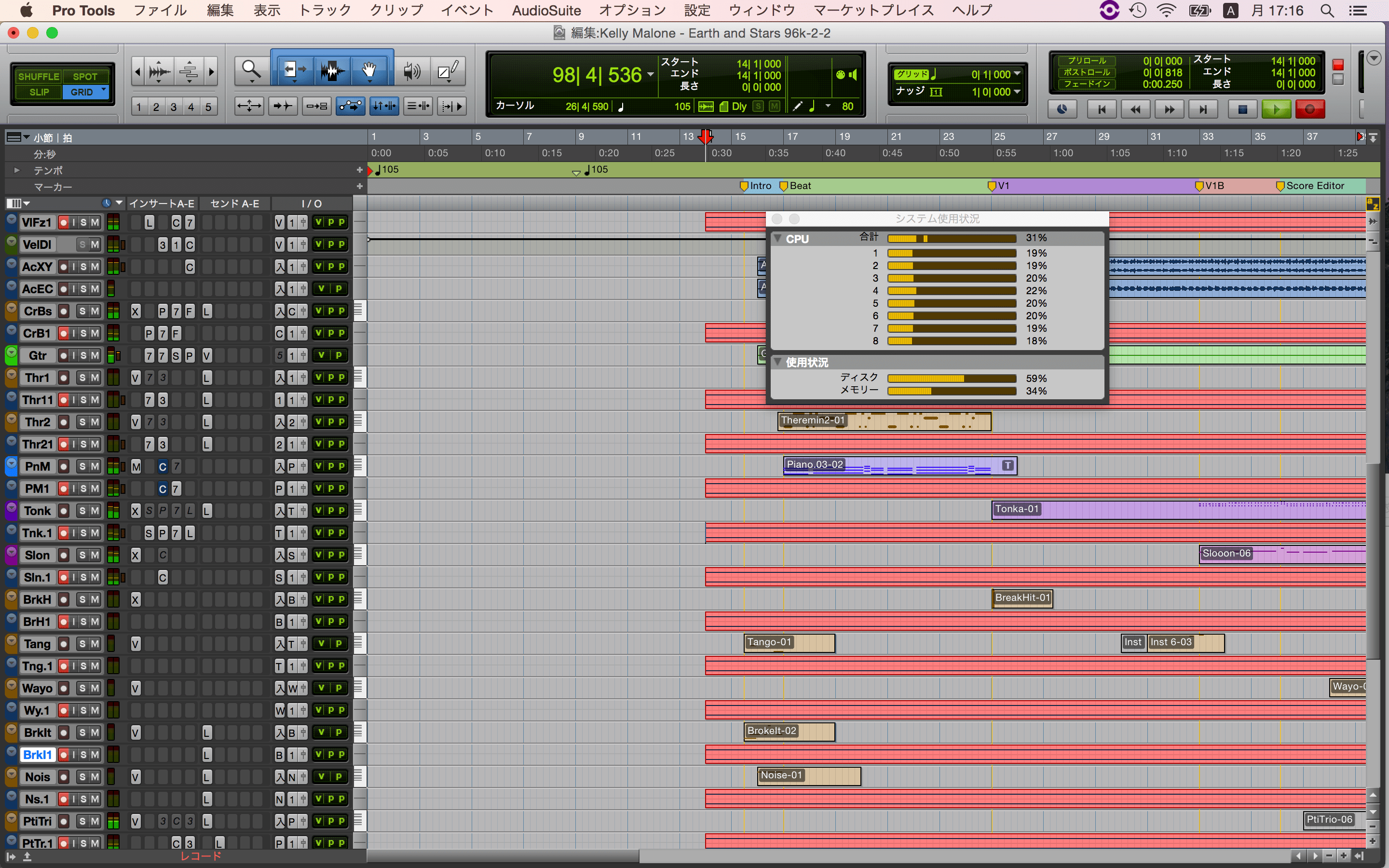
Task: Enable SLIP edit mode
Action: tap(39, 92)
